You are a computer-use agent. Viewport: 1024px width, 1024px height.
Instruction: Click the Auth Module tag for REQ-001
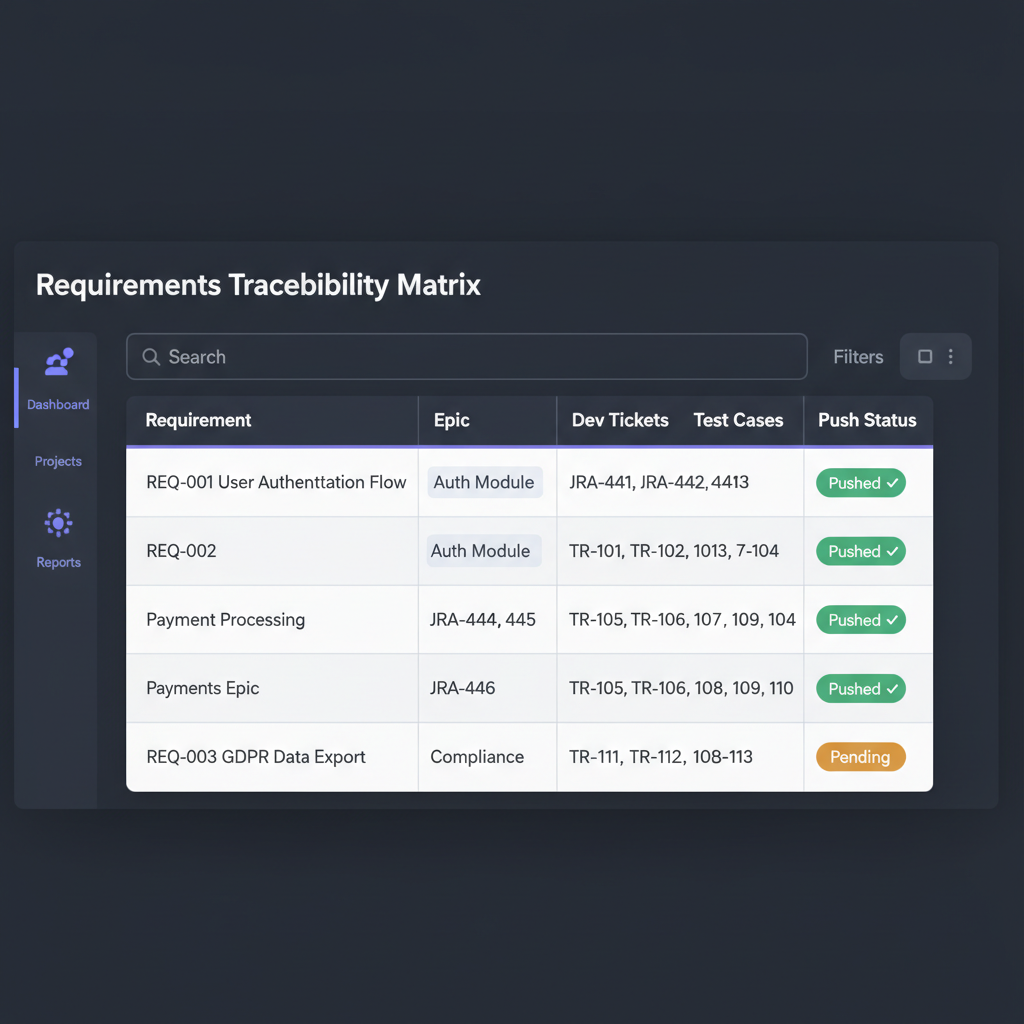(x=485, y=482)
